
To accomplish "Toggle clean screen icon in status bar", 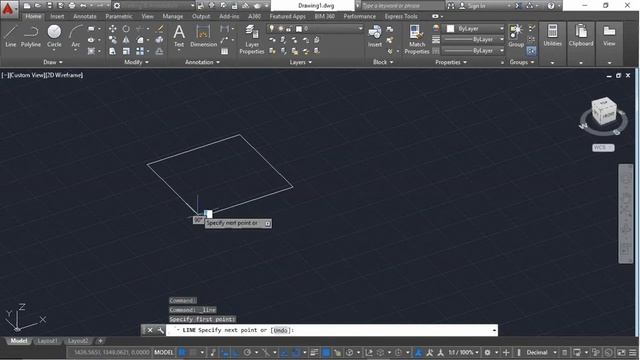I will tap(621, 352).
